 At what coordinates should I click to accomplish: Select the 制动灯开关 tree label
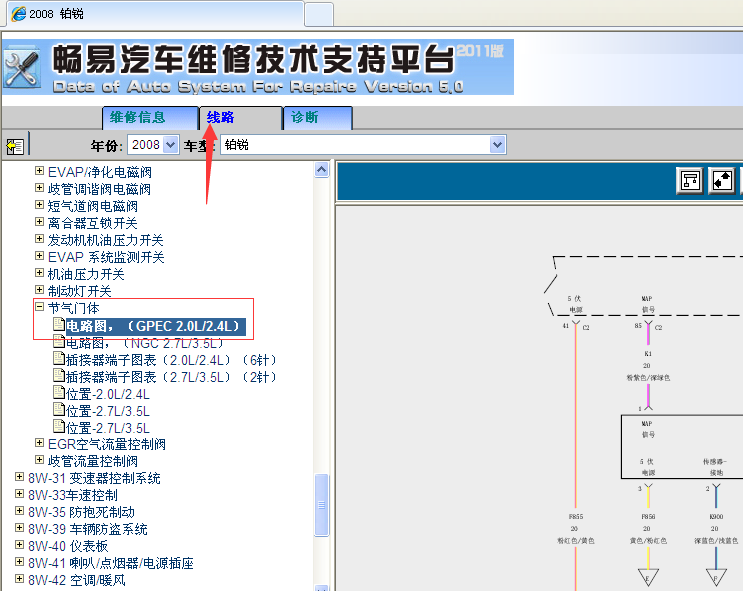(80, 291)
